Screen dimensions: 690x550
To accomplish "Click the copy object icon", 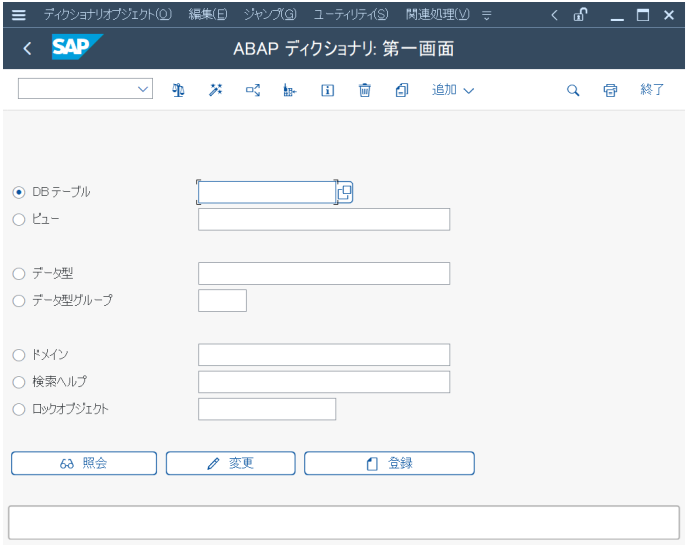I will click(x=402, y=90).
